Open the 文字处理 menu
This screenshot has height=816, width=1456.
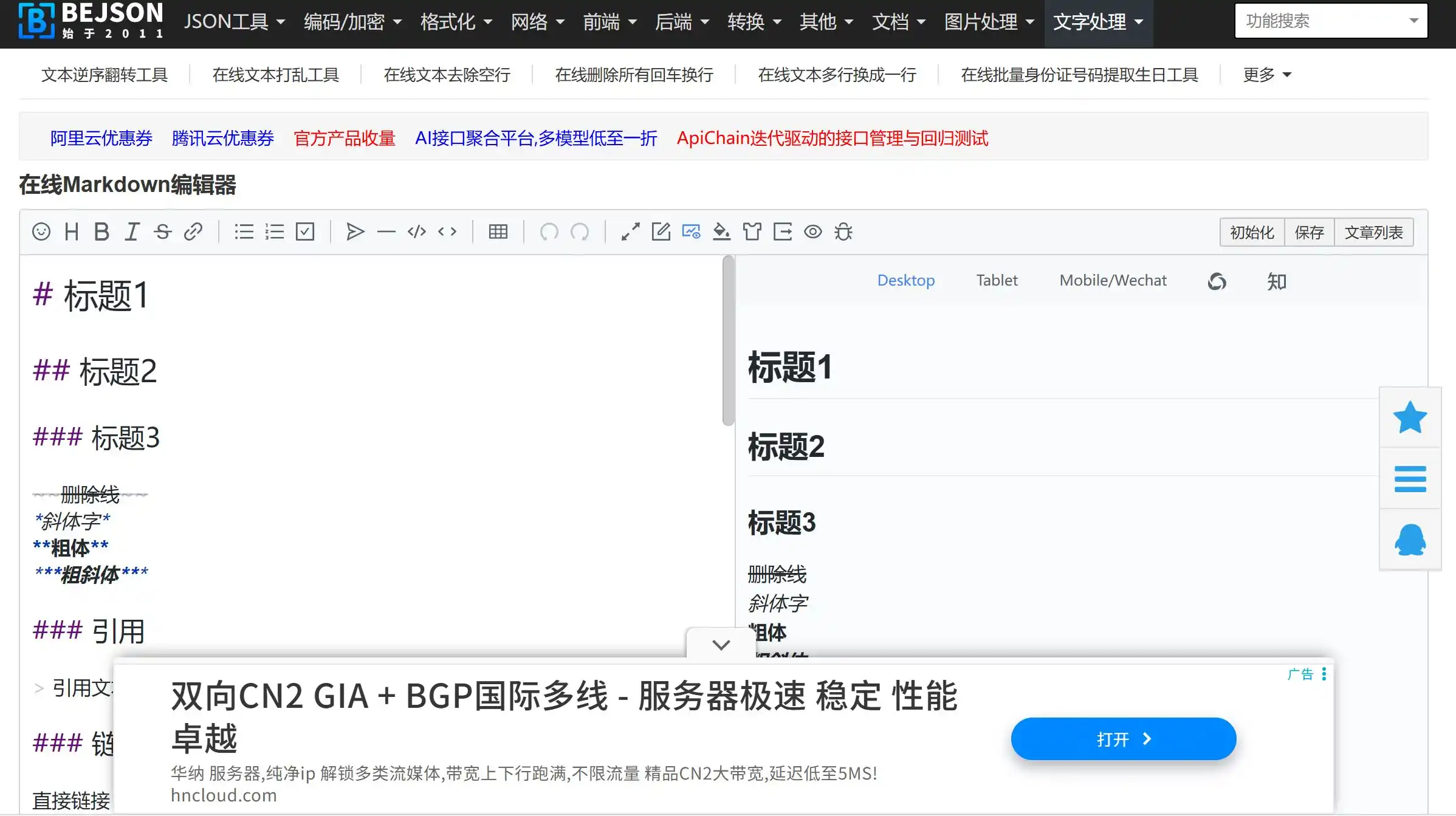tap(1098, 22)
